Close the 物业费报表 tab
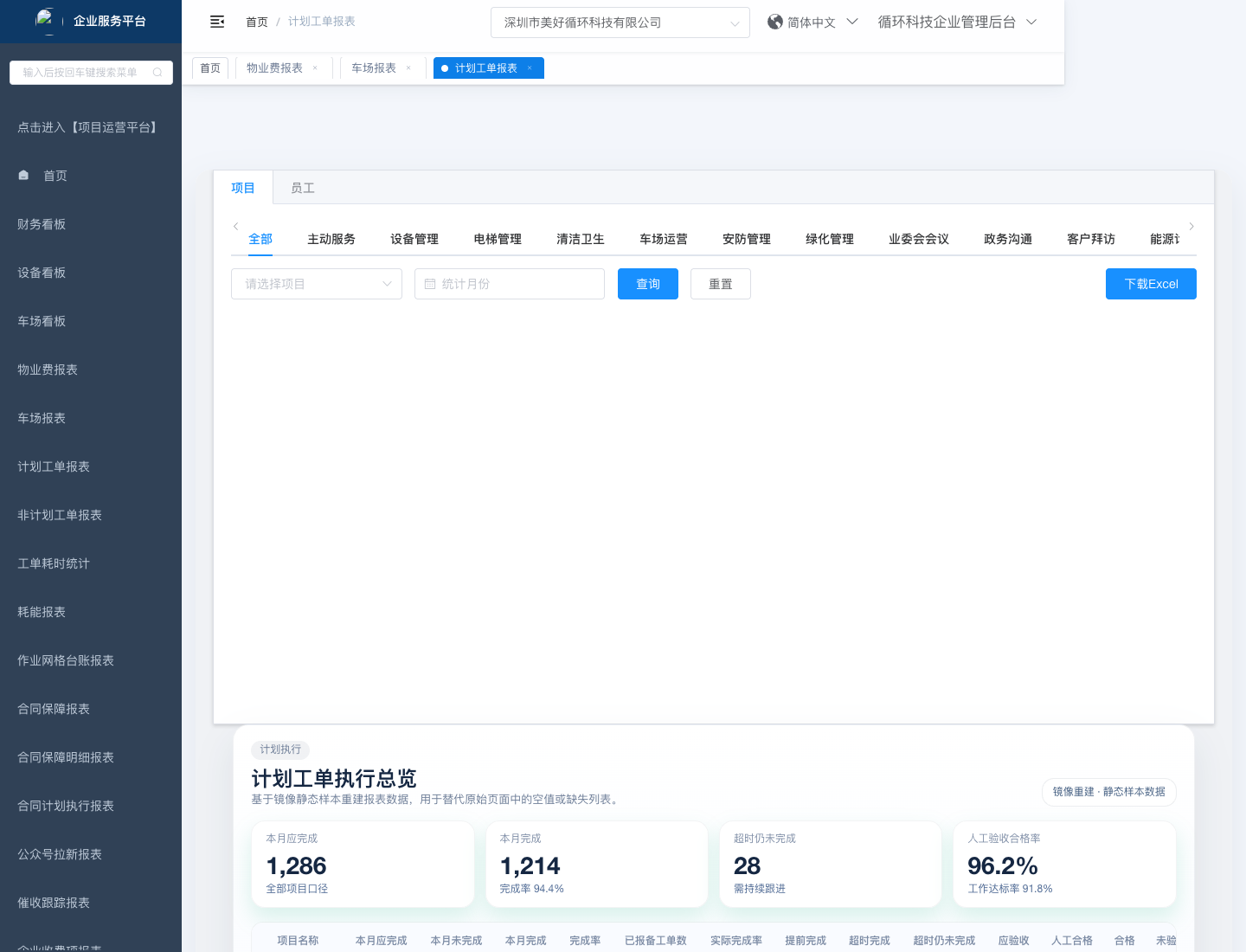Viewport: 1246px width, 952px height. [315, 68]
